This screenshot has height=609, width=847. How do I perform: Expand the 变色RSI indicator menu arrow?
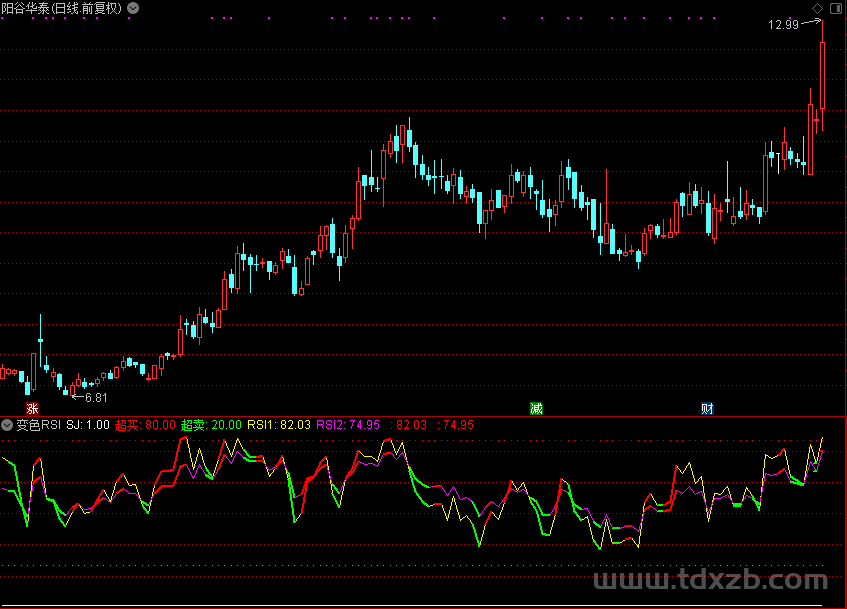7,425
